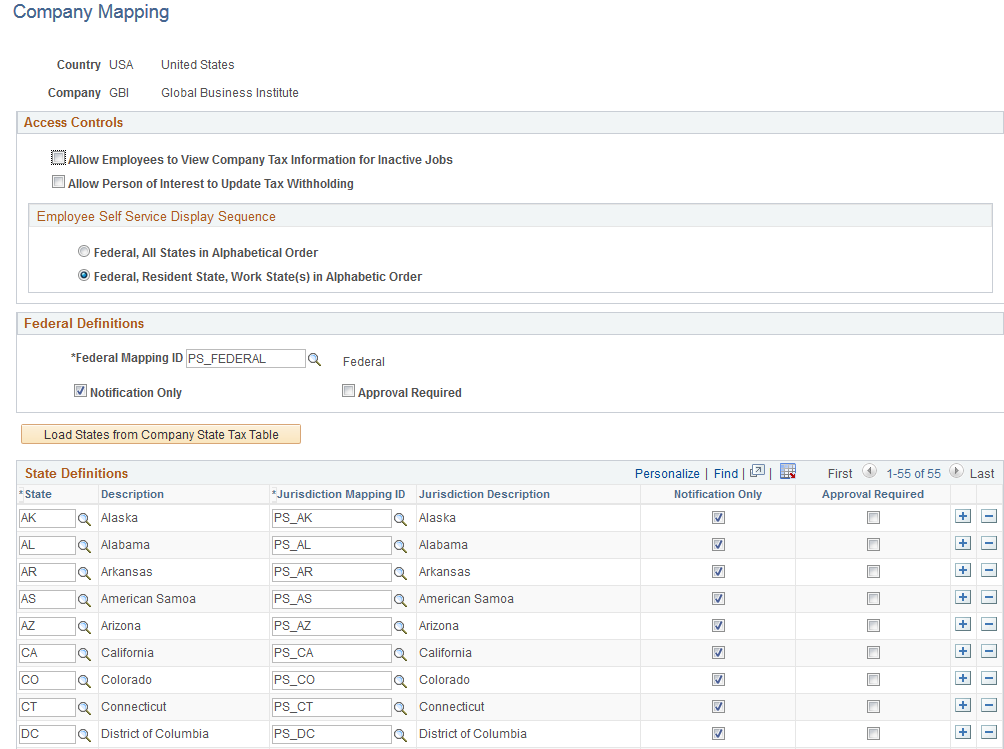The image size is (1004, 749).
Task: Open state lookup for AK row
Action: (x=84, y=519)
